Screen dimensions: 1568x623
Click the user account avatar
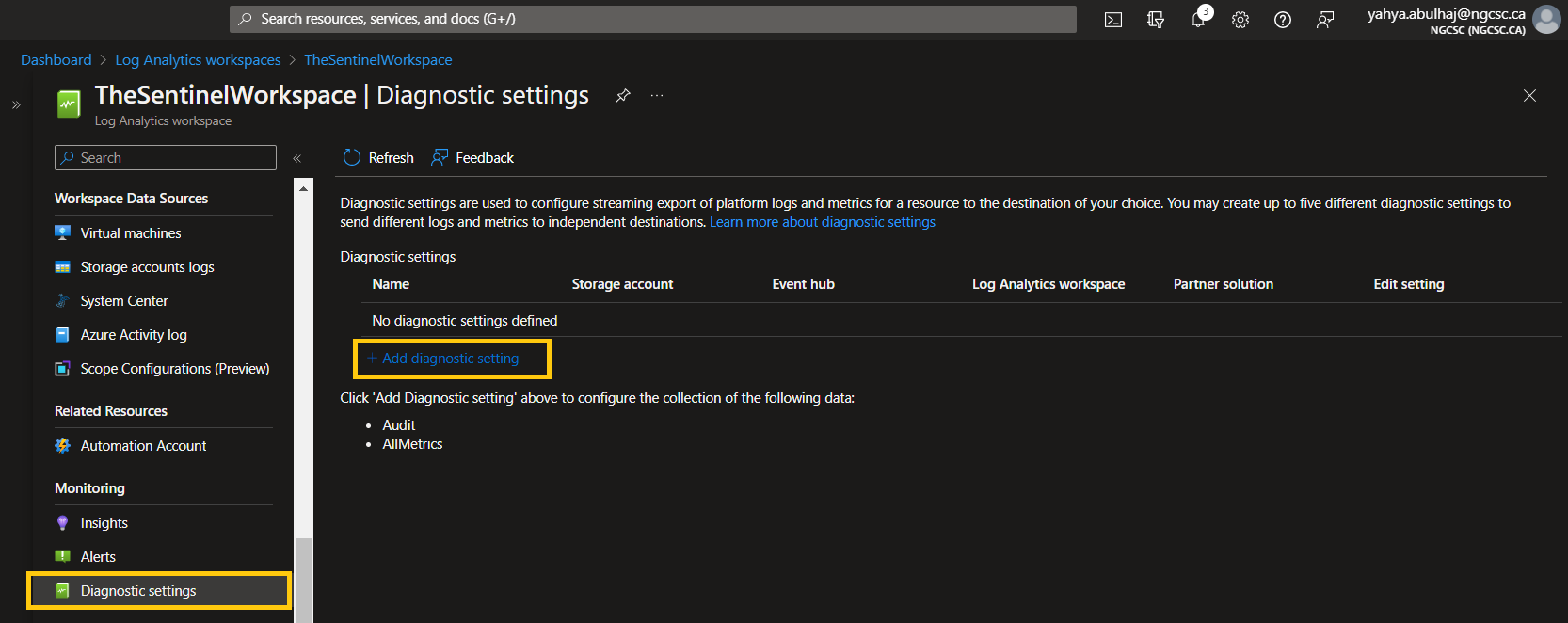[x=1546, y=19]
